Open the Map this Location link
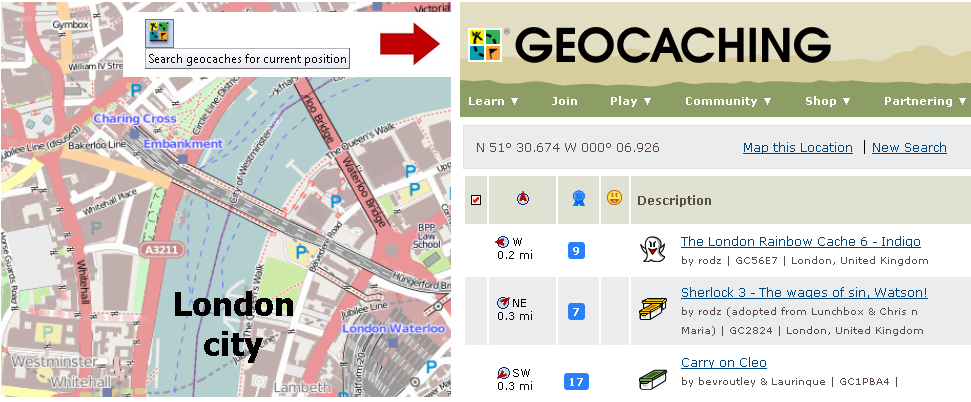Screen dimensions: 971x402 (798, 147)
